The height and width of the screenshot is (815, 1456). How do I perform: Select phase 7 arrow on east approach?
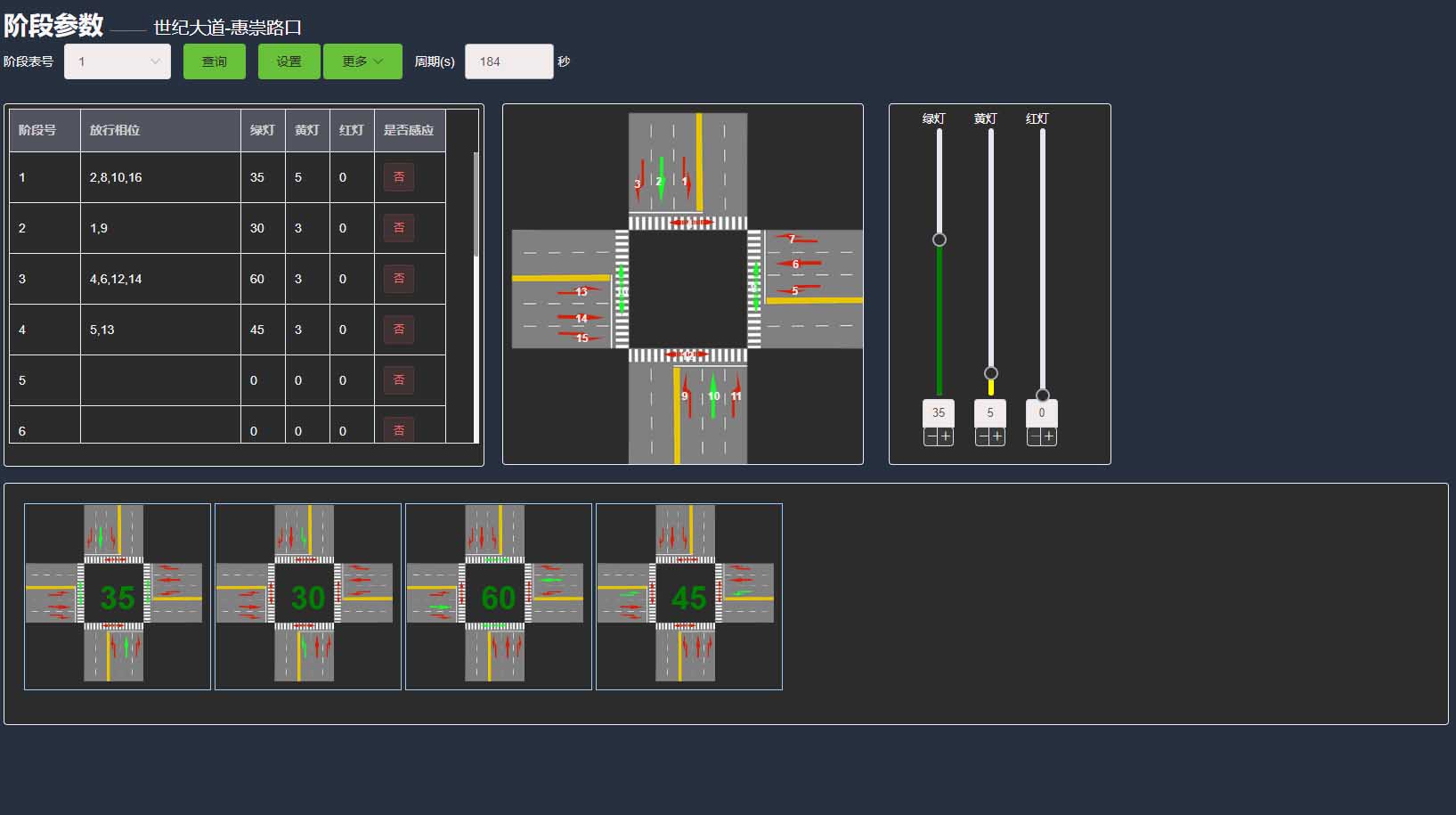[794, 239]
